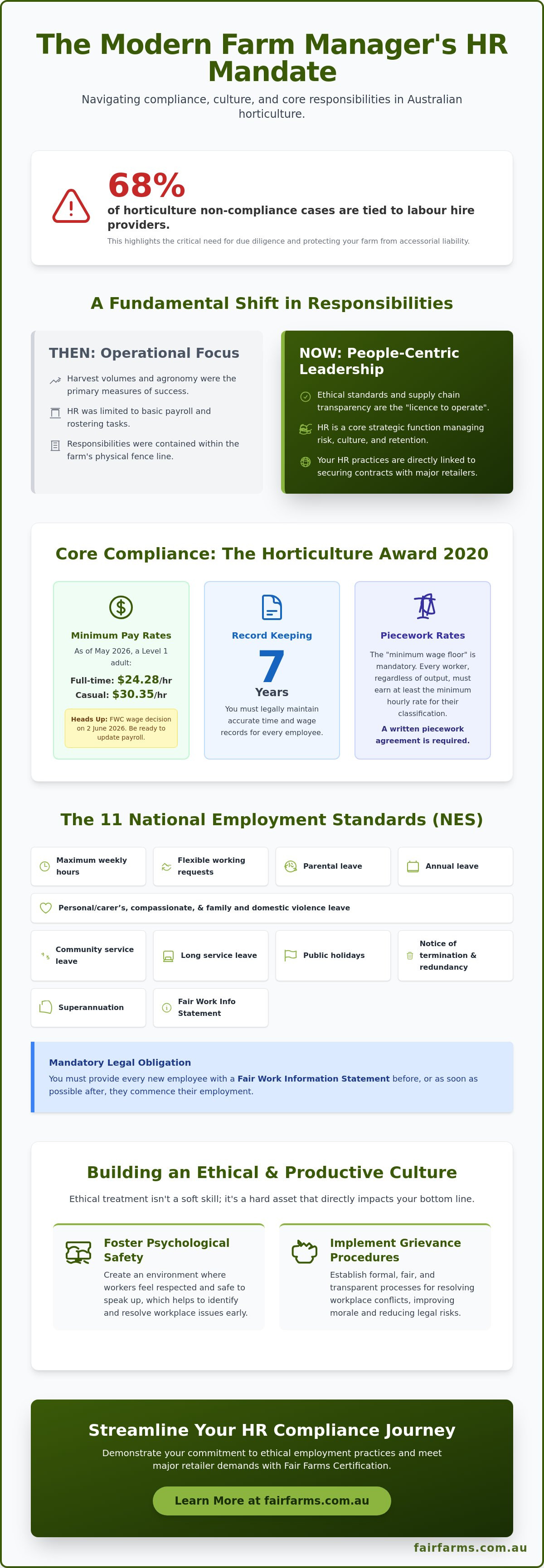Click document icon above Record Keeping
Image resolution: width=544 pixels, height=1568 pixels.
(x=272, y=607)
